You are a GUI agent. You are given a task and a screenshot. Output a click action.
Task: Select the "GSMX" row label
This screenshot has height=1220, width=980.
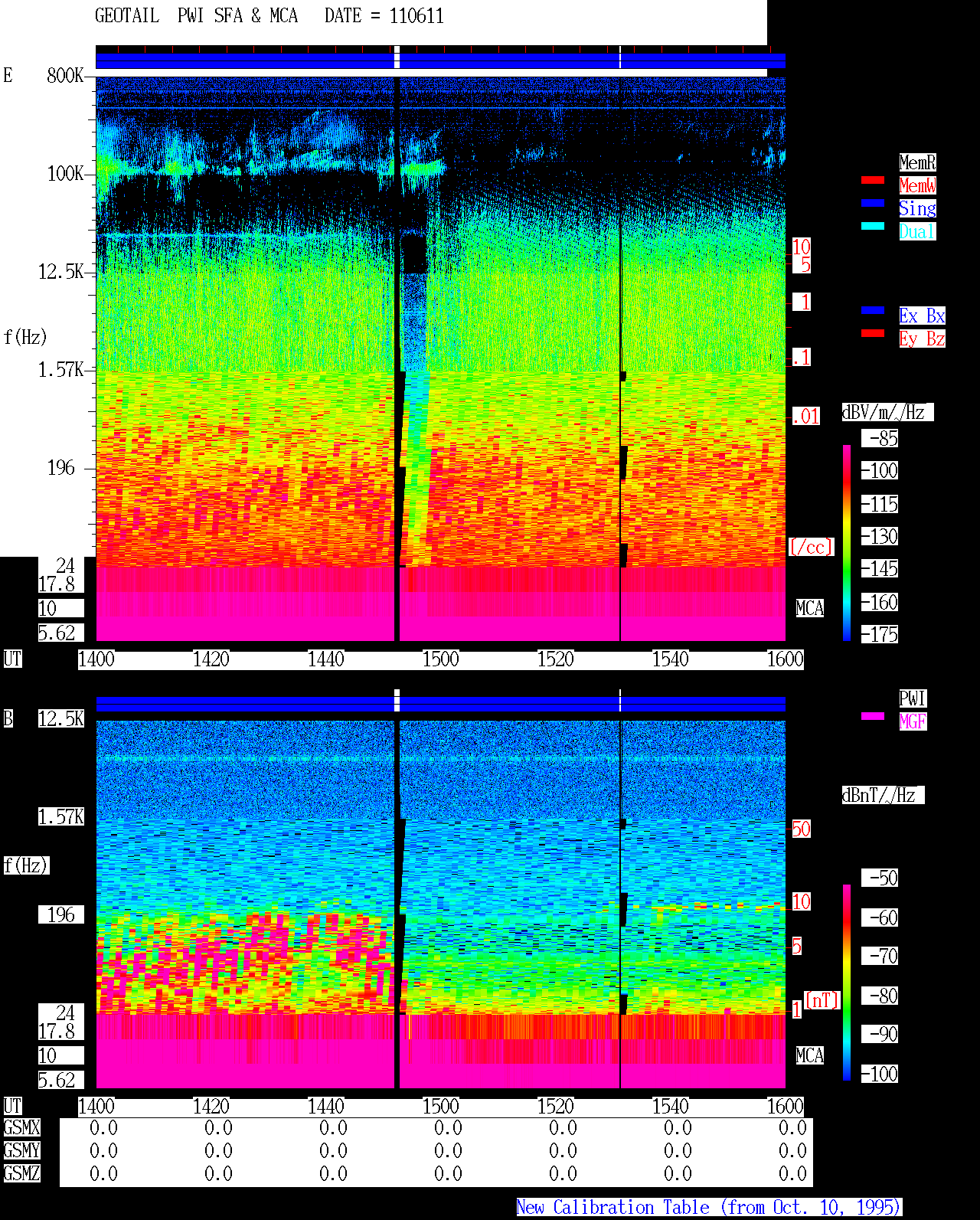point(21,1127)
